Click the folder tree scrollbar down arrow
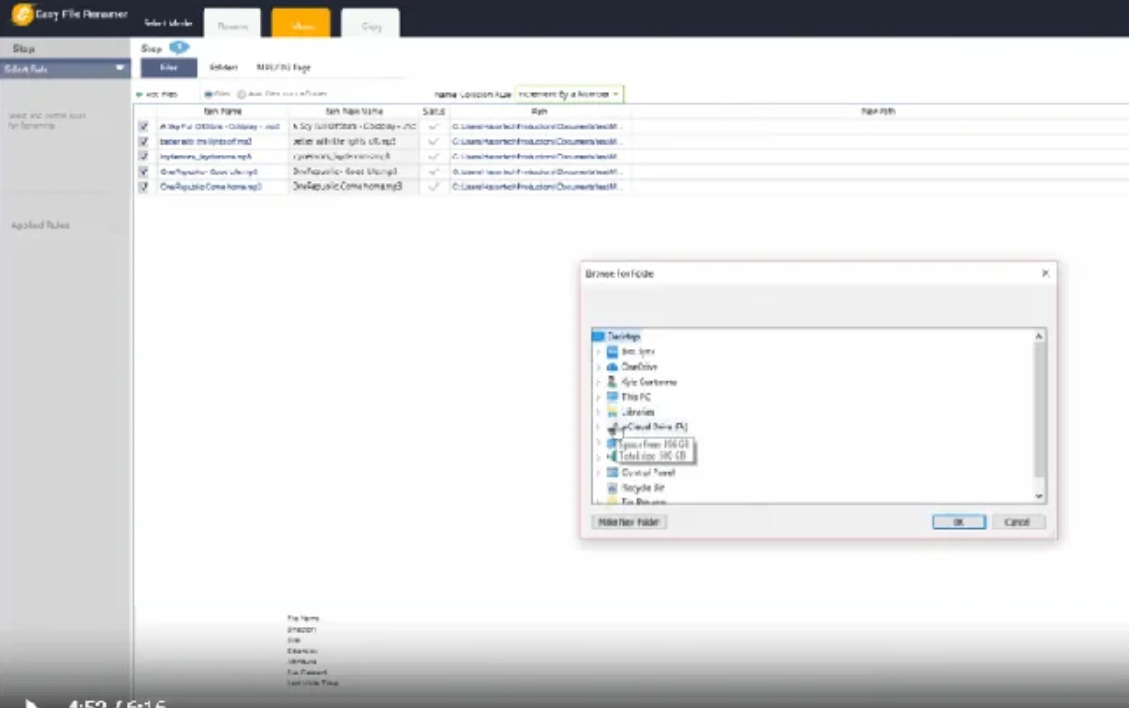 click(x=1038, y=496)
